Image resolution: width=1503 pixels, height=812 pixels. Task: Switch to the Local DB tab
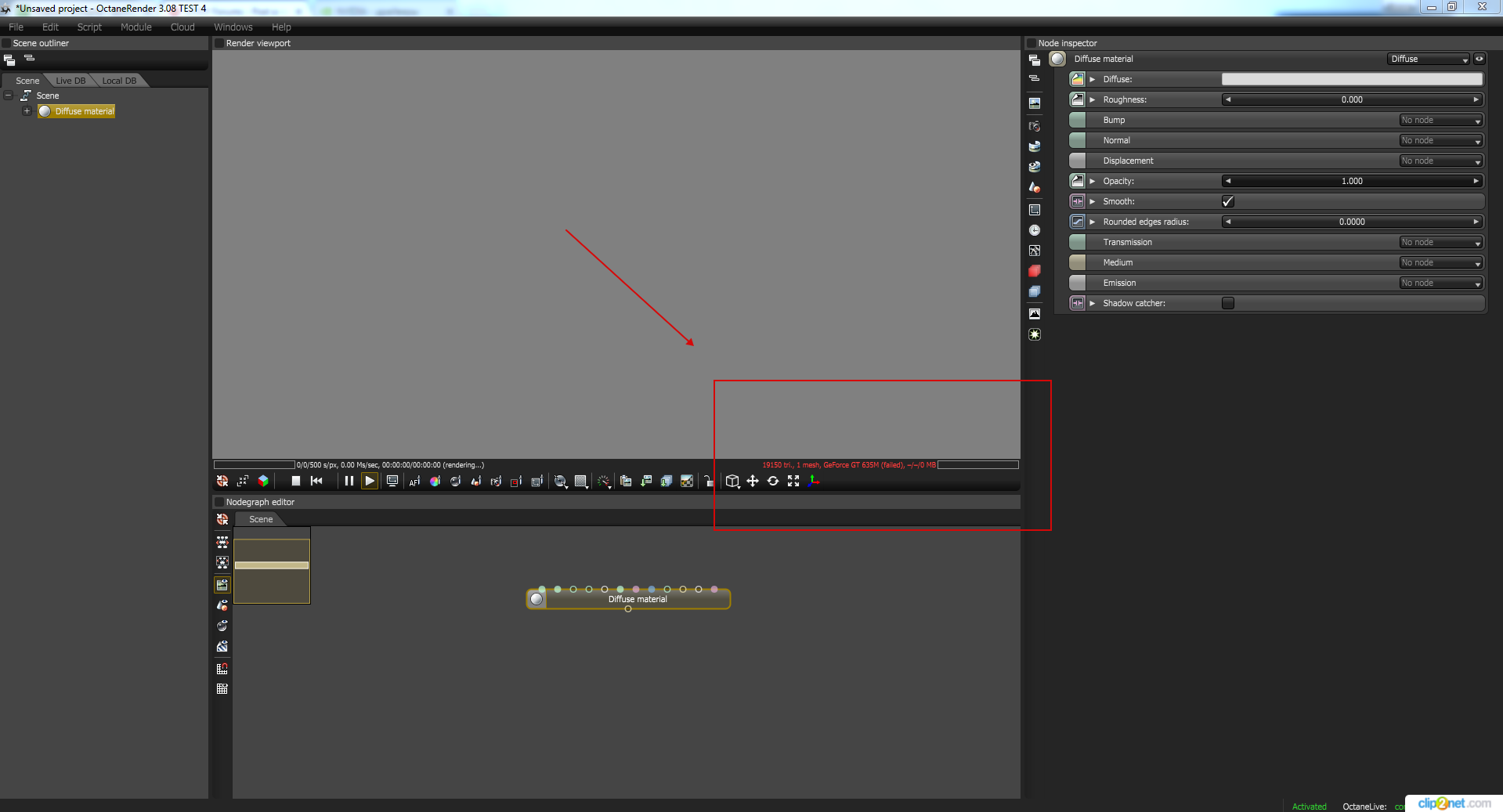pos(119,81)
